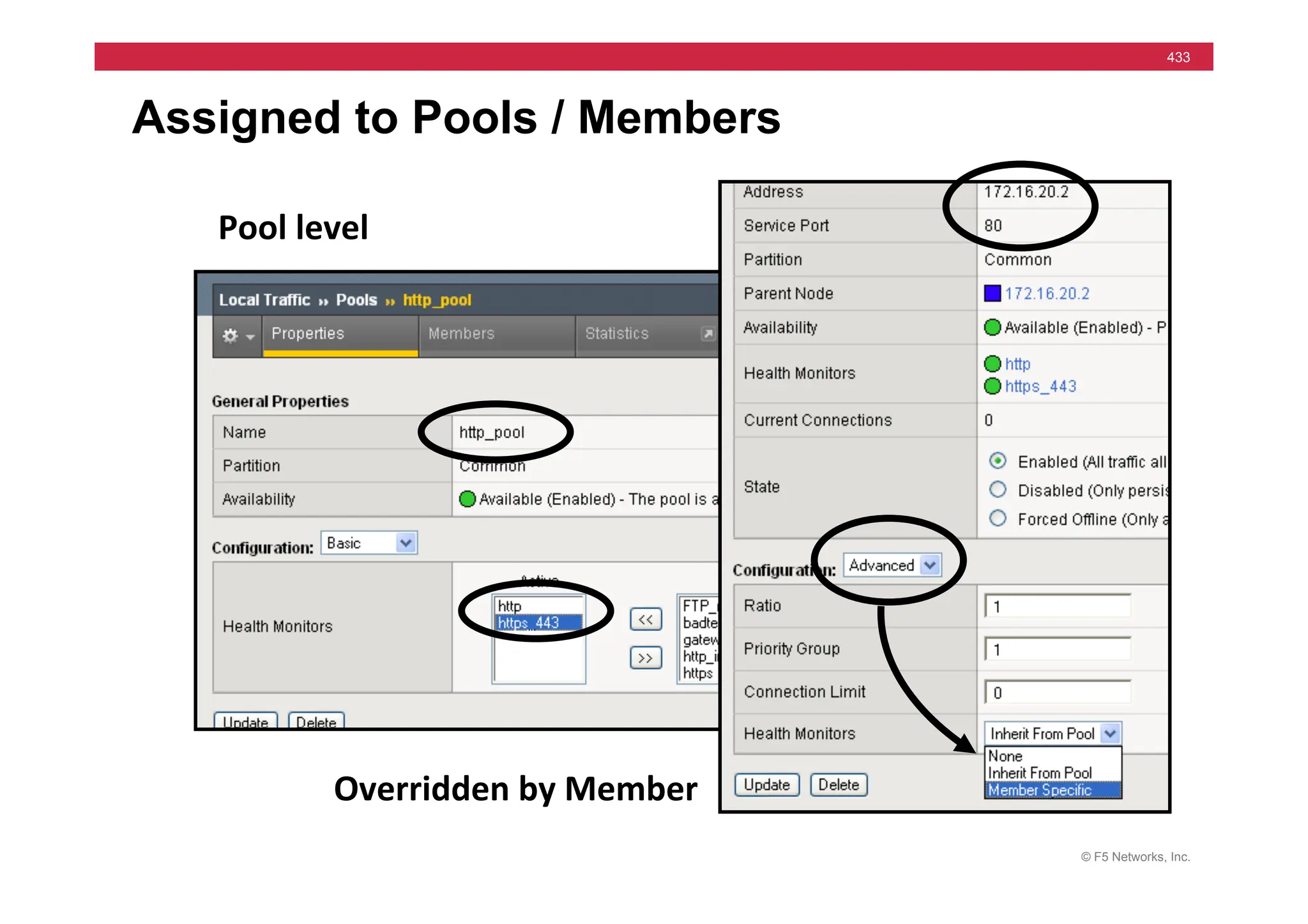The image size is (1308, 924).
Task: Open the Basic configuration dropdown
Action: click(x=369, y=543)
